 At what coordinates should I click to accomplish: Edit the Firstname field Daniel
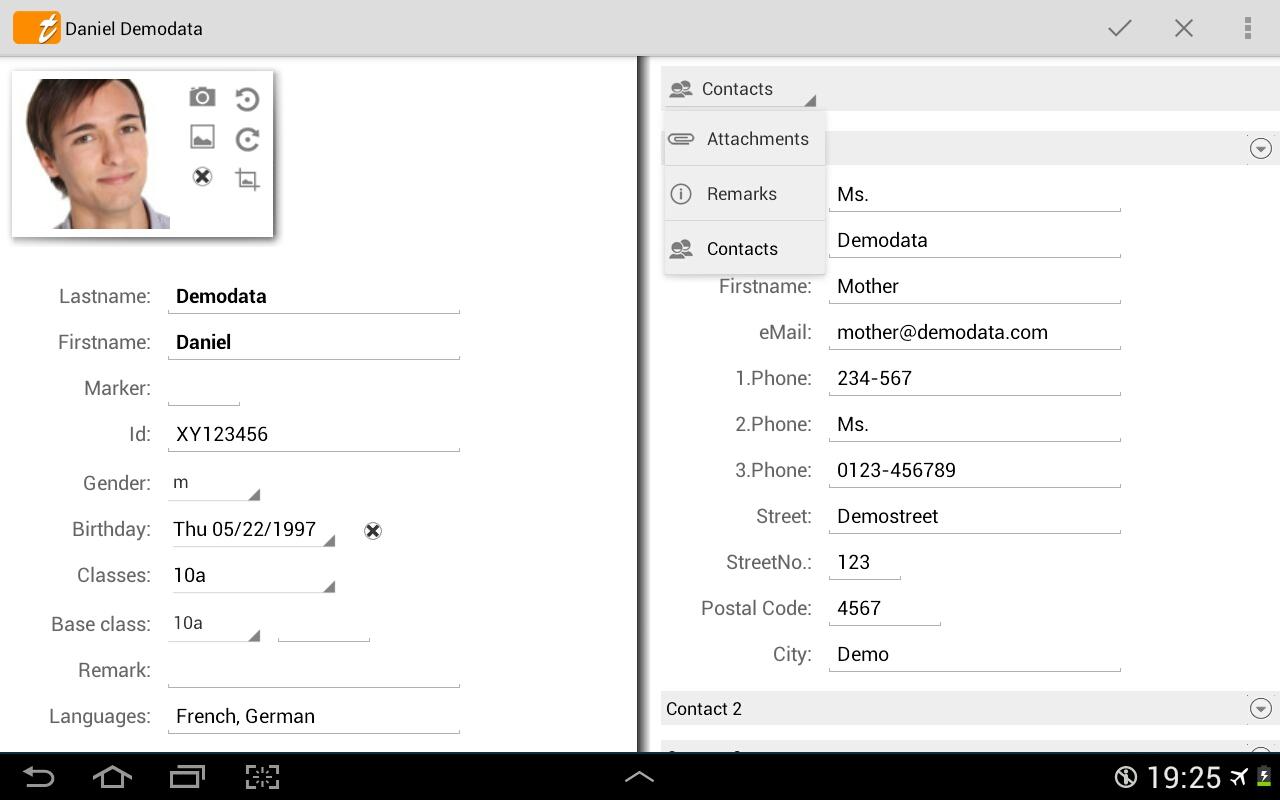coord(314,342)
